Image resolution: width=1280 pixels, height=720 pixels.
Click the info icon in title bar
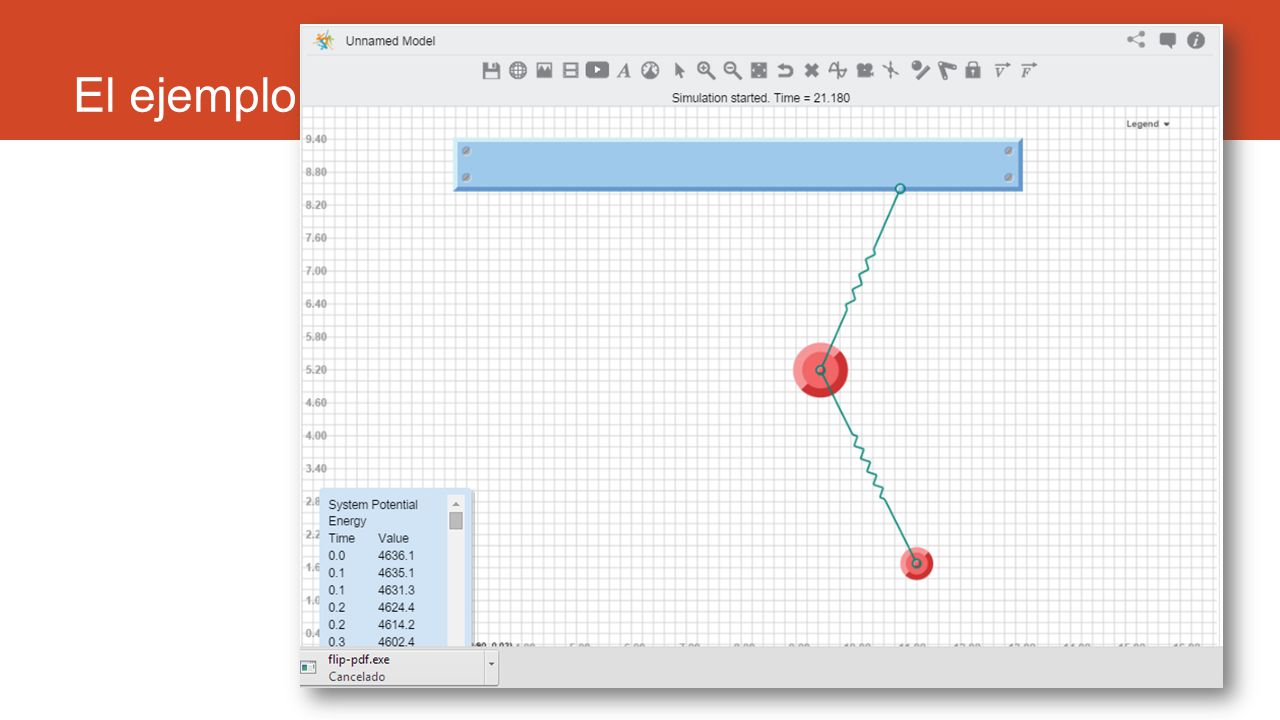pos(1196,40)
